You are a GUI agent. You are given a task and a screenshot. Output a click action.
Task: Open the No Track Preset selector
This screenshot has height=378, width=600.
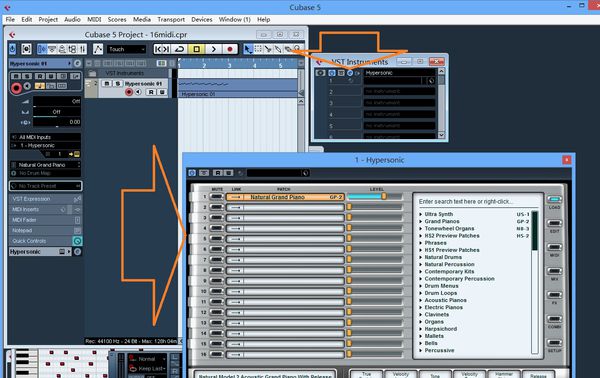pyautogui.click(x=46, y=186)
